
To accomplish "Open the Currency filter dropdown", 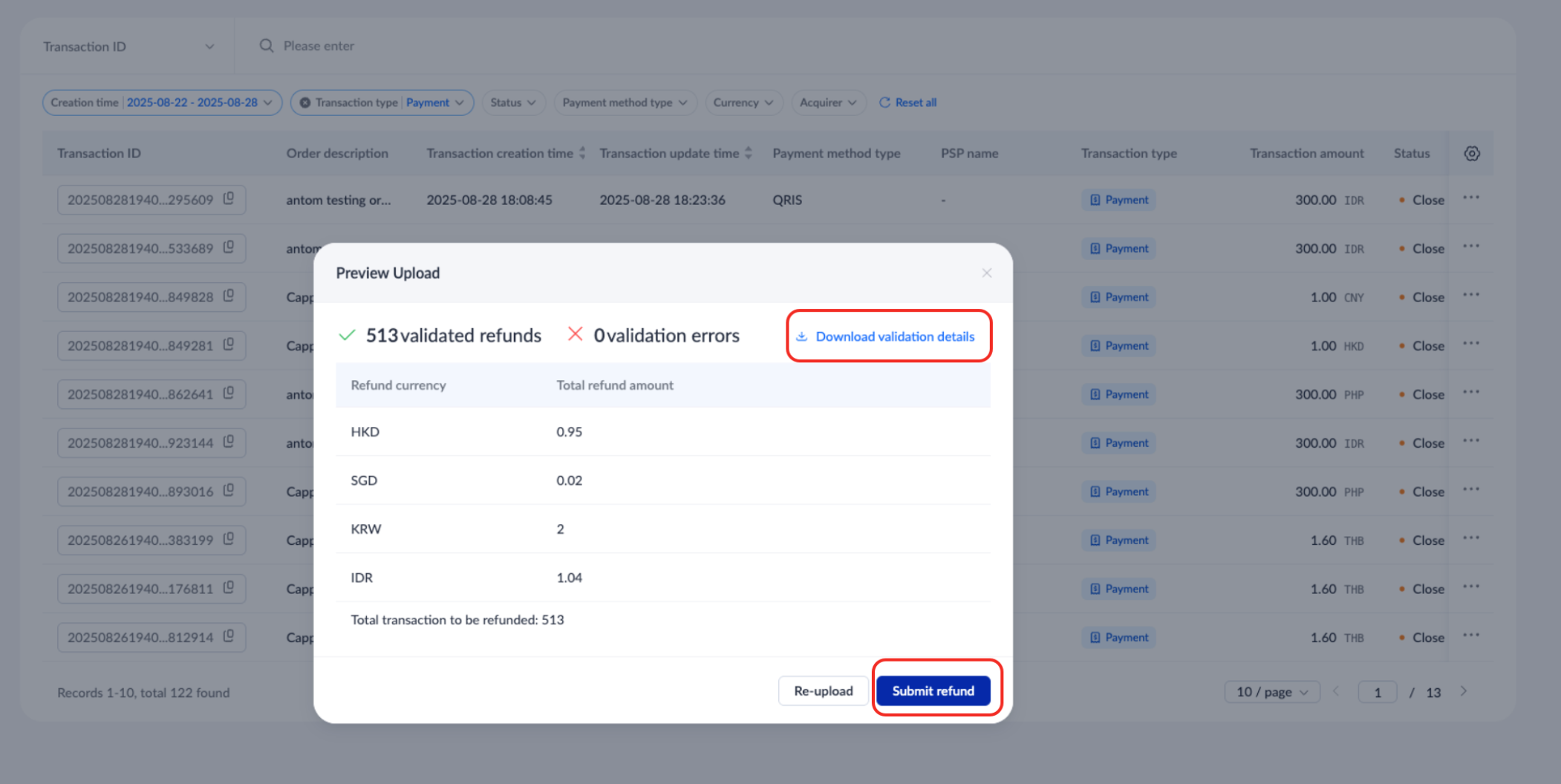I will pos(743,102).
